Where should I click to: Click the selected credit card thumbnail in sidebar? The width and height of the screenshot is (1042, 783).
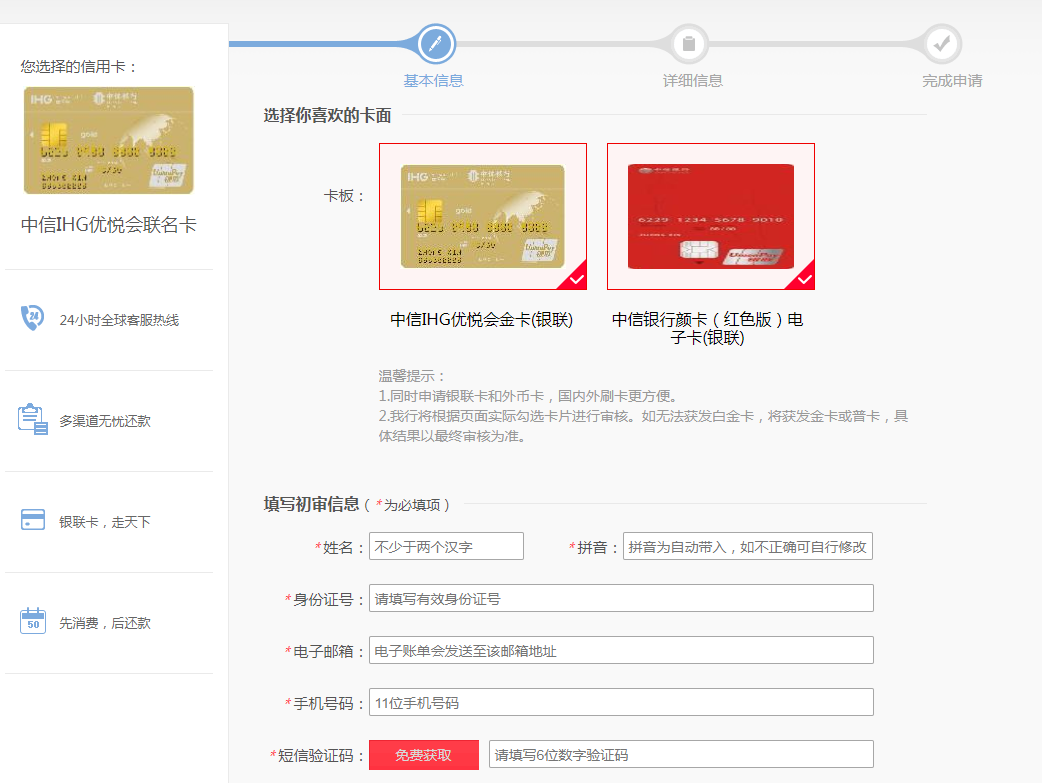coord(109,140)
